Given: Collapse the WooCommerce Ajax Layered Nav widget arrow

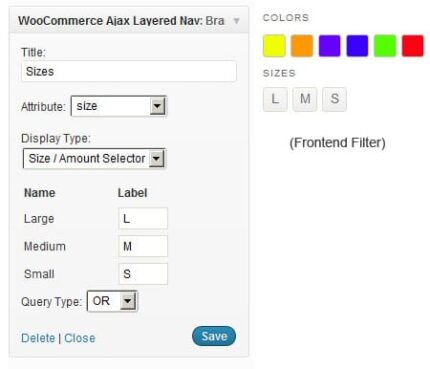Looking at the screenshot, I should pos(236,21).
